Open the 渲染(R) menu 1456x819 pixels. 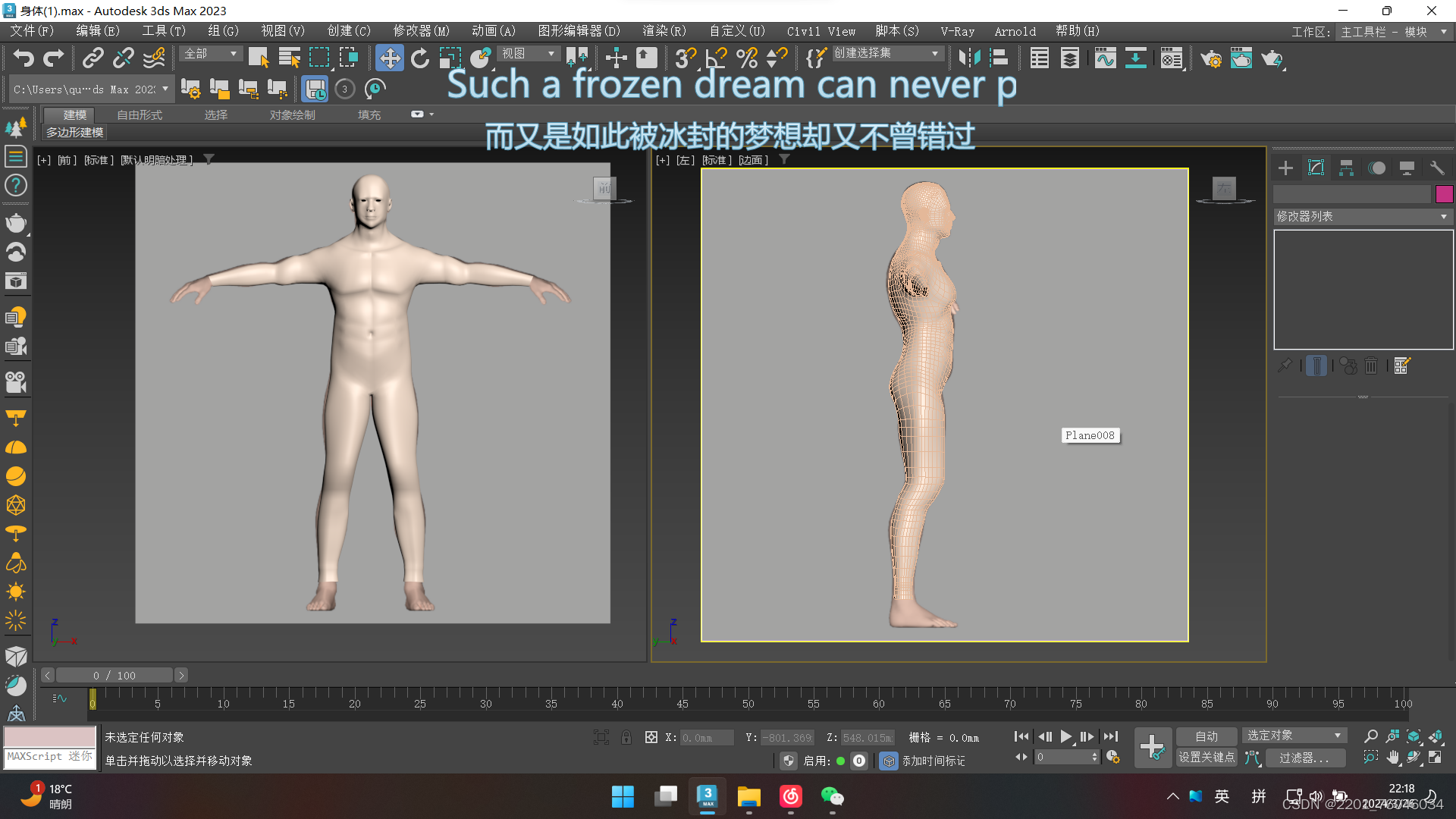click(664, 31)
